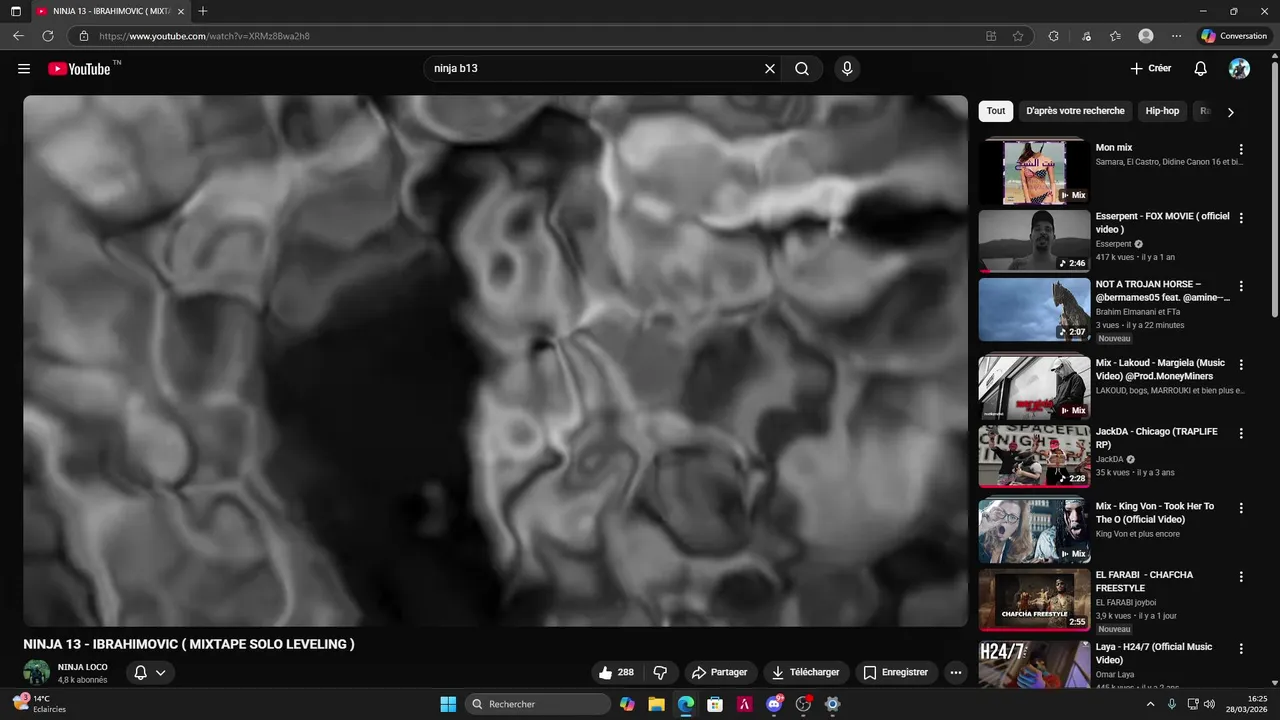Open options for EL FARABI CHAFCHA FREESTYLE
Screen dimensions: 1280x720
click(1241, 577)
